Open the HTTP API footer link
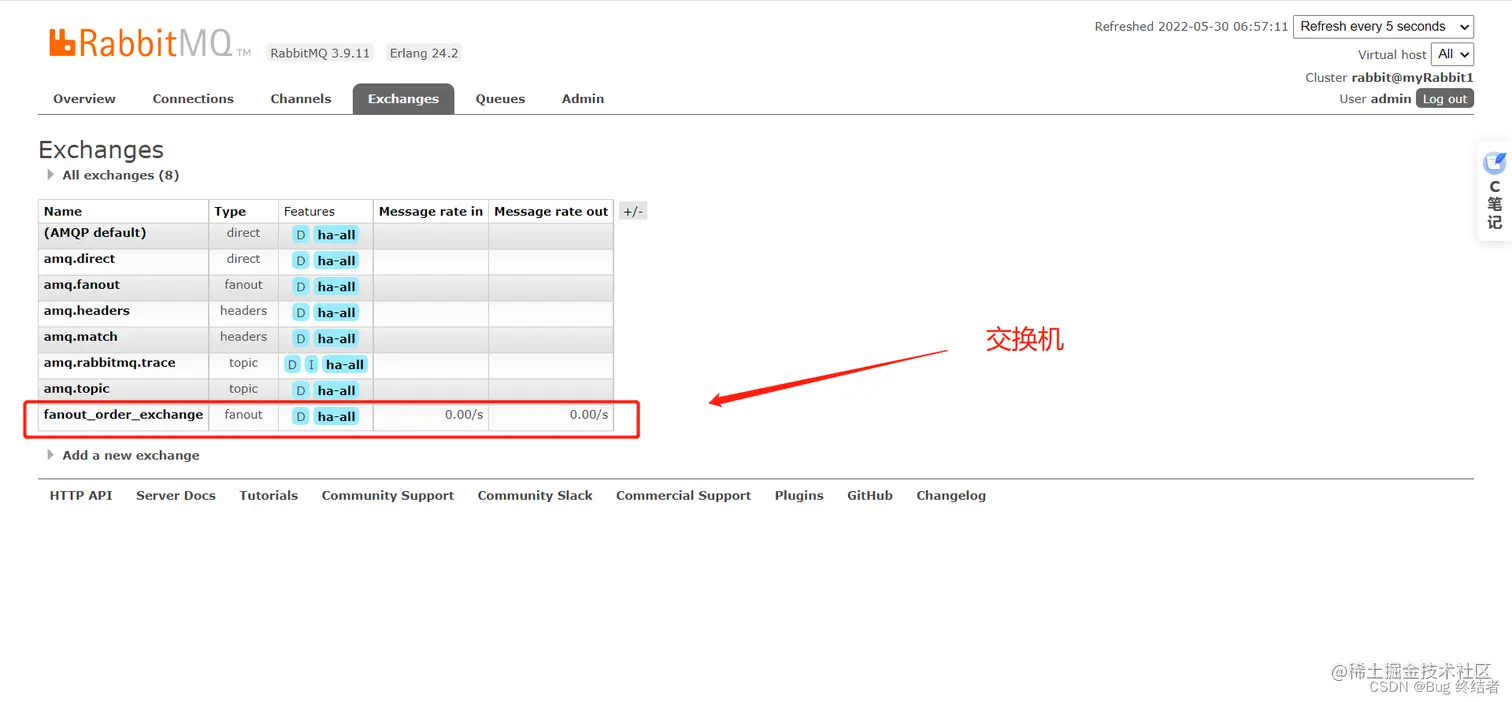 point(81,495)
